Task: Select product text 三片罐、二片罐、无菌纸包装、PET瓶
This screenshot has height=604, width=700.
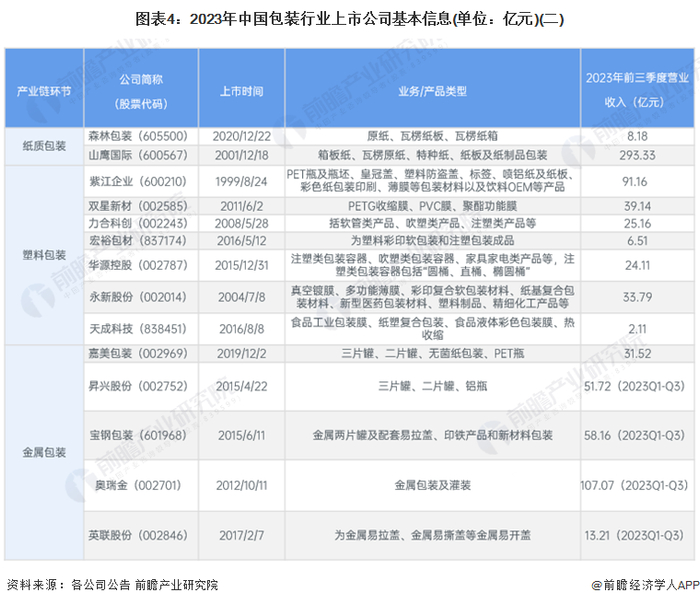Action: click(432, 354)
